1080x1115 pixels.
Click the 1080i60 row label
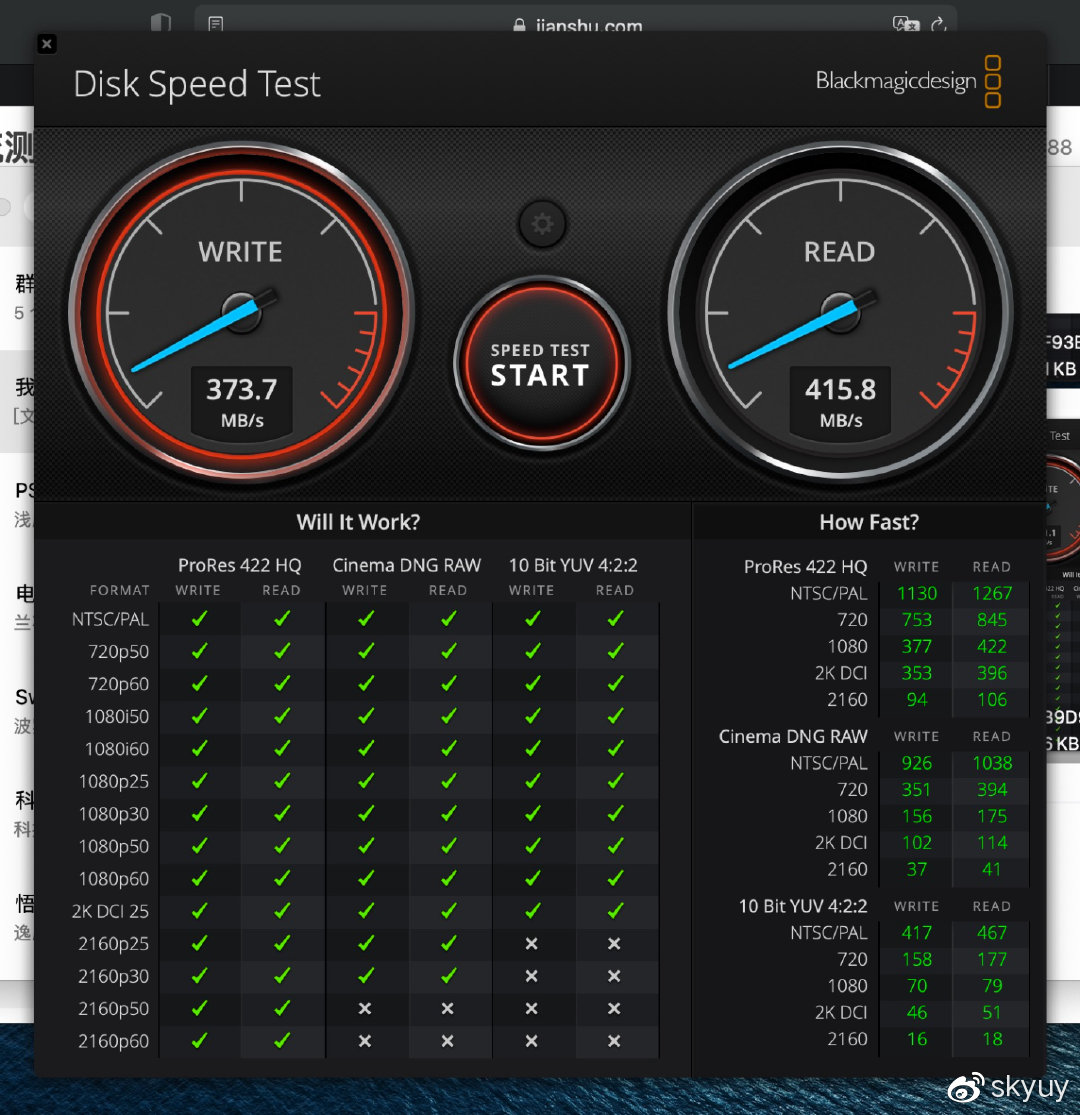pos(117,749)
